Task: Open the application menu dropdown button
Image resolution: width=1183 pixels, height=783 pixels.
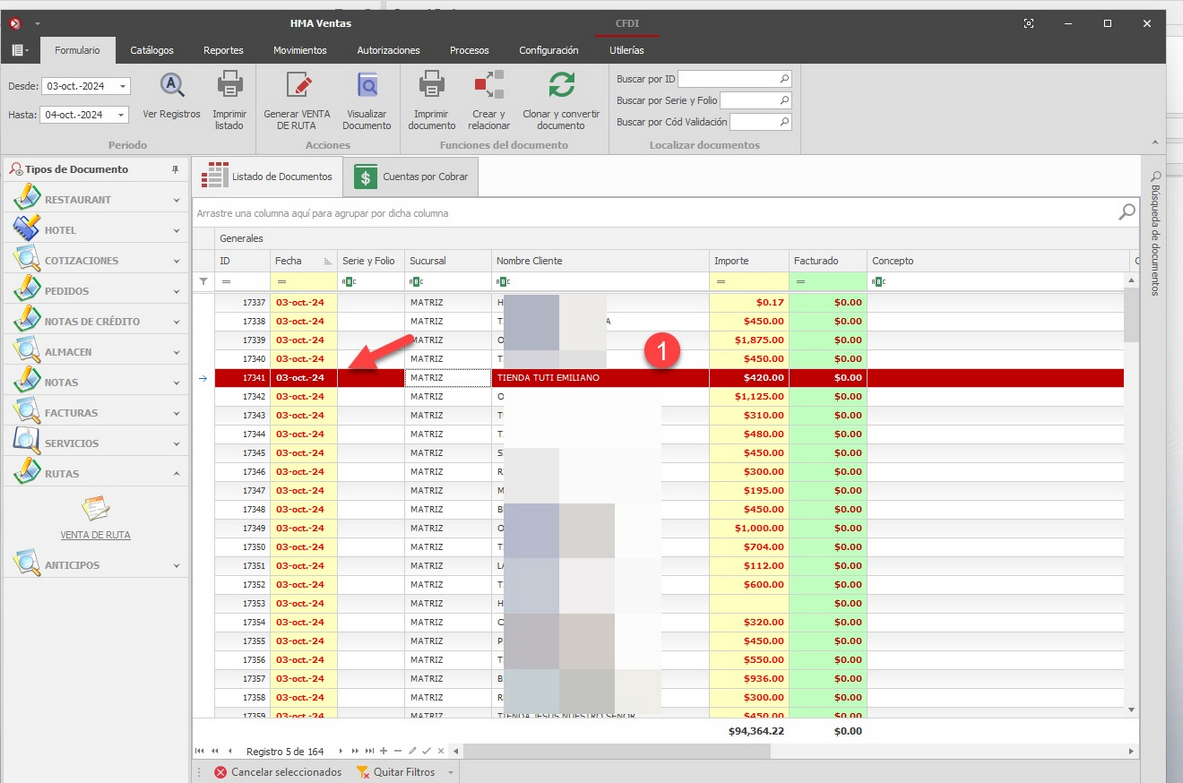Action: (20, 51)
